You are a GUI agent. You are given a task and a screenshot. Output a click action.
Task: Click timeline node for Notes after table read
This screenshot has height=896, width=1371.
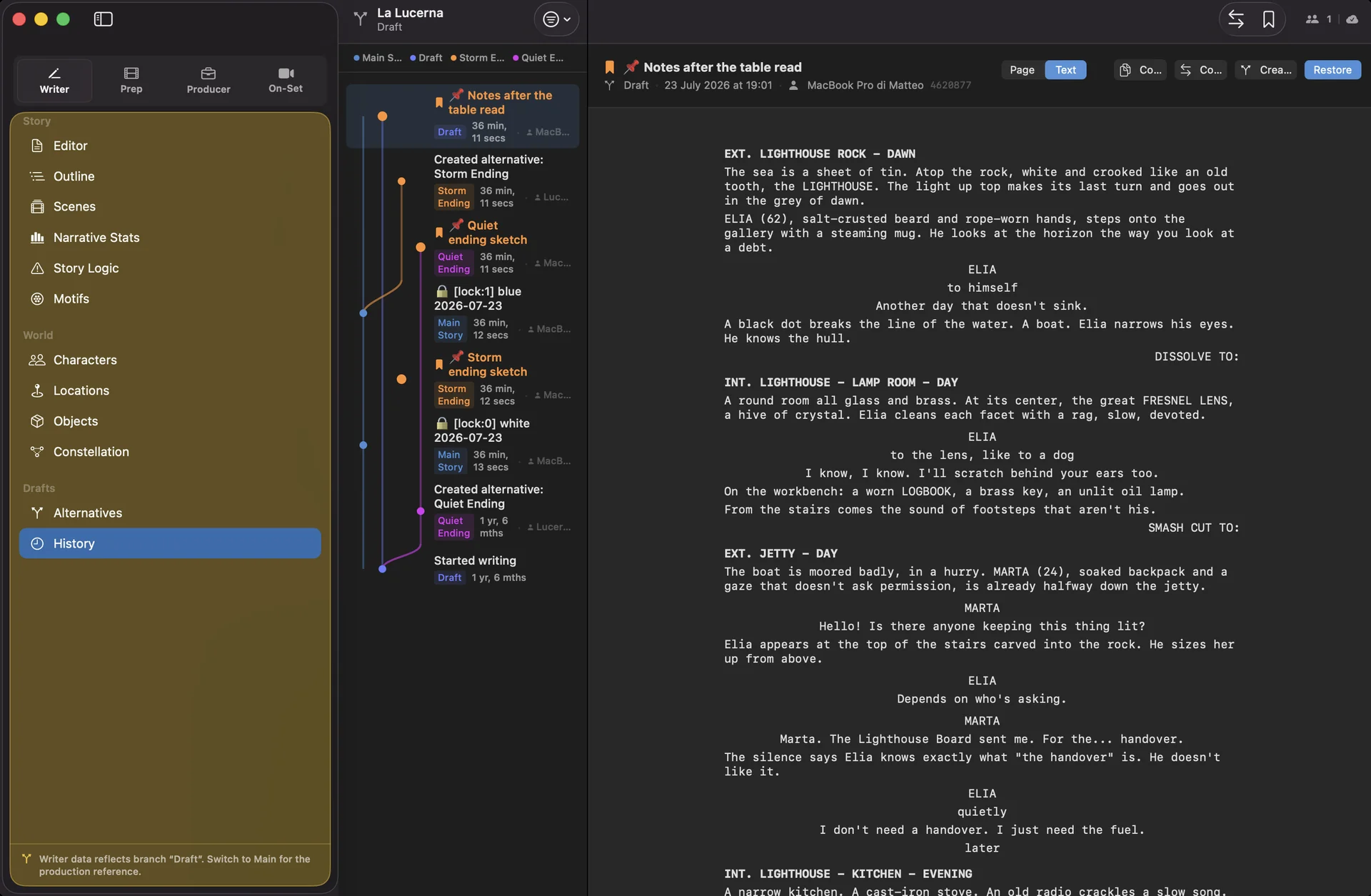click(383, 116)
